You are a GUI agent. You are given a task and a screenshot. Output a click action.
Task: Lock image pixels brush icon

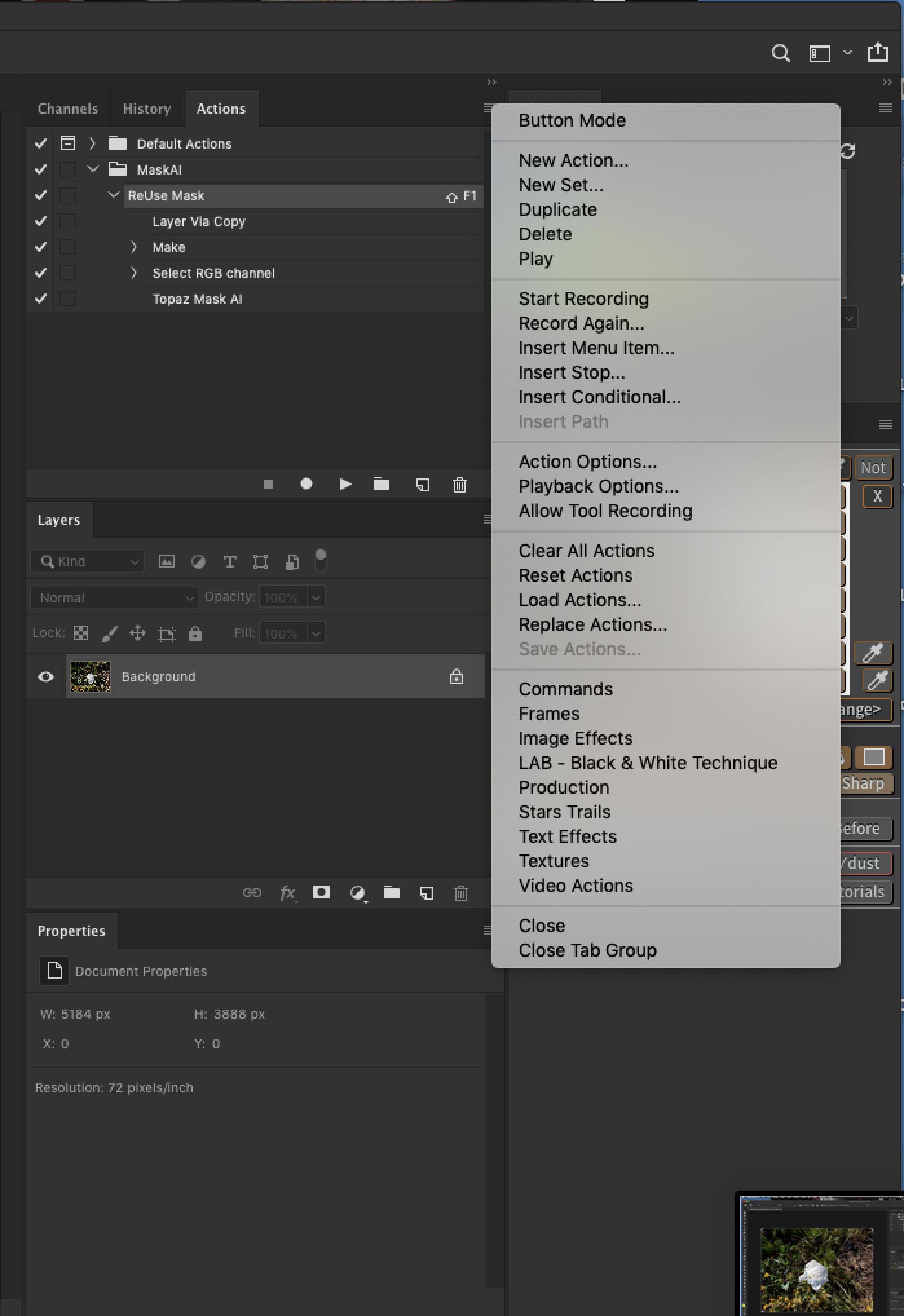(109, 633)
